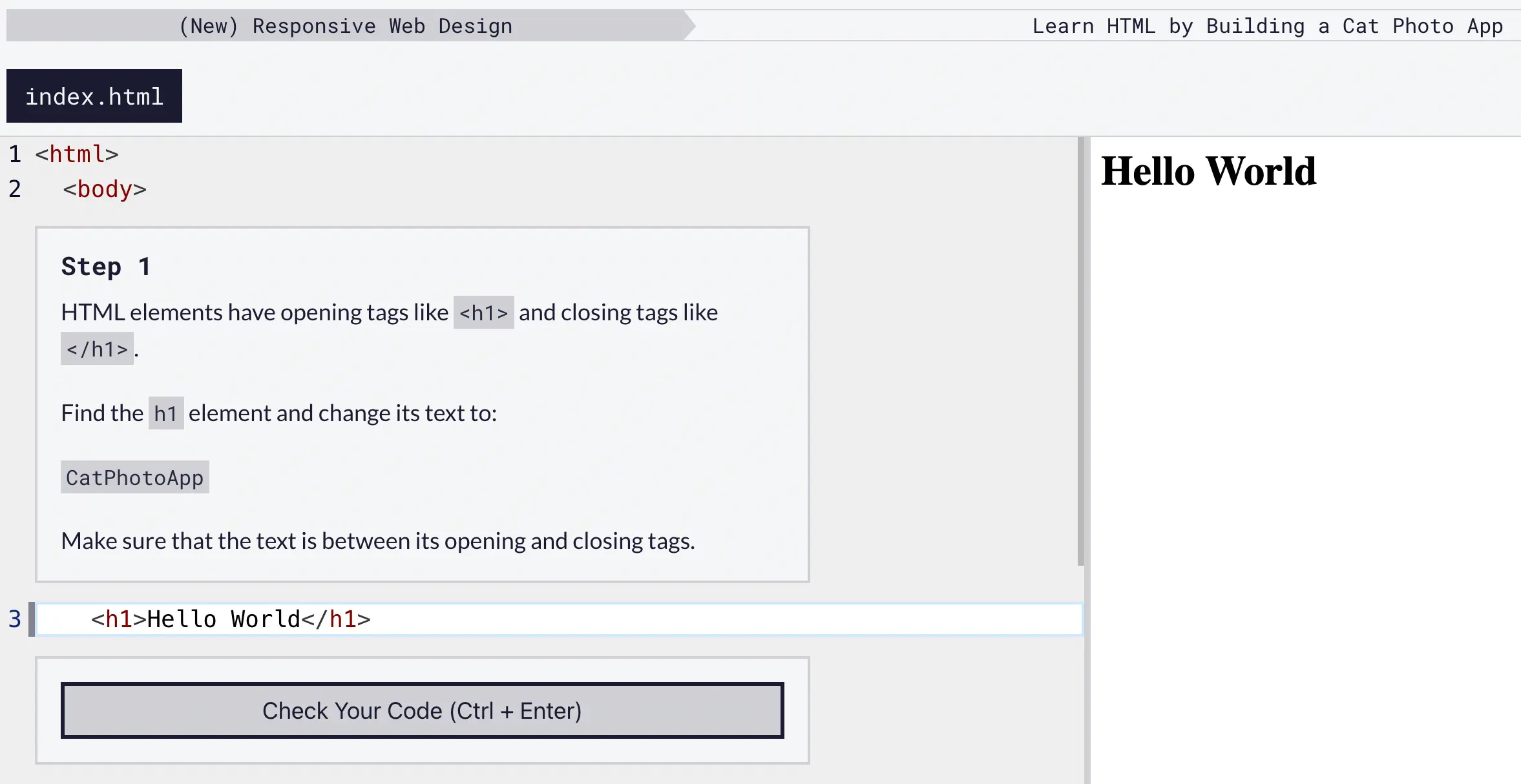Switch to the (New) Responsive Web Design breadcrumb
1521x784 pixels.
[x=346, y=25]
